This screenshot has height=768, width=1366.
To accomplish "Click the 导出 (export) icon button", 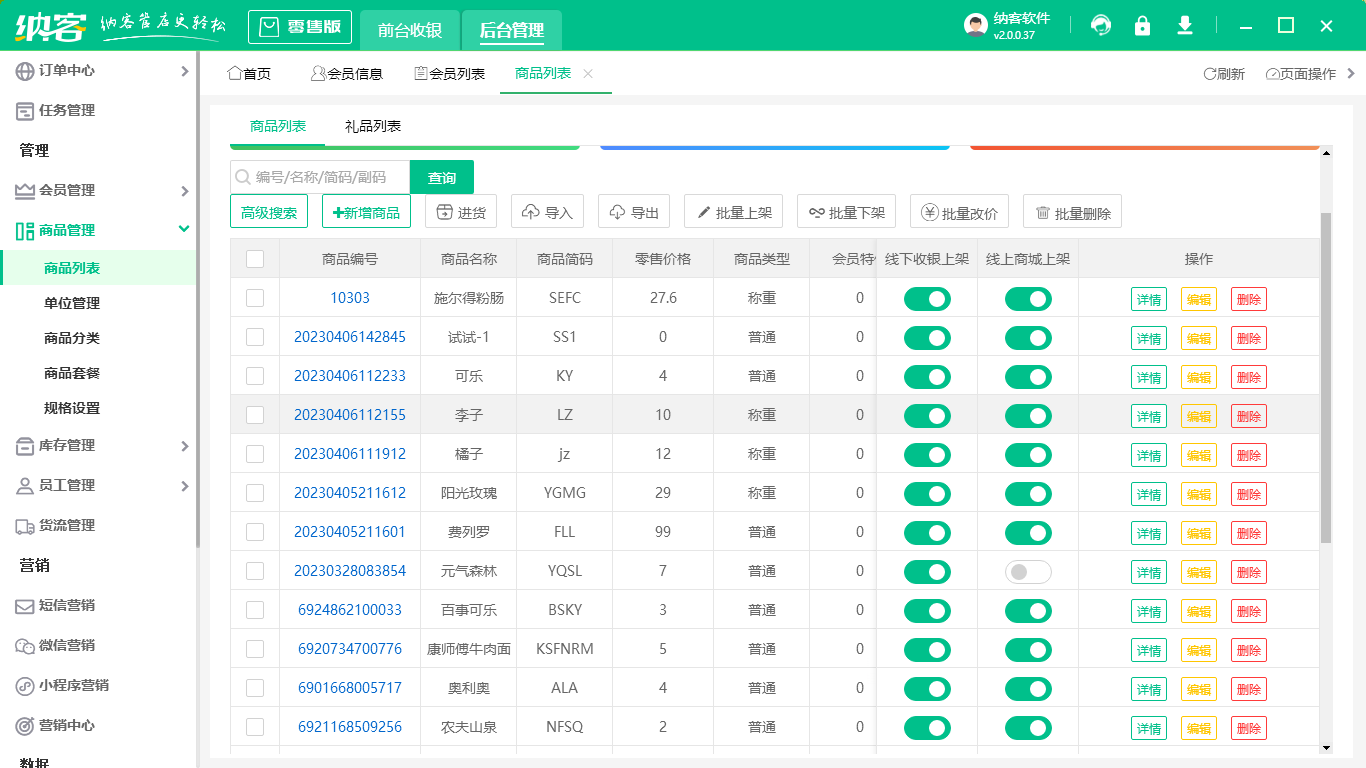I will coord(633,211).
